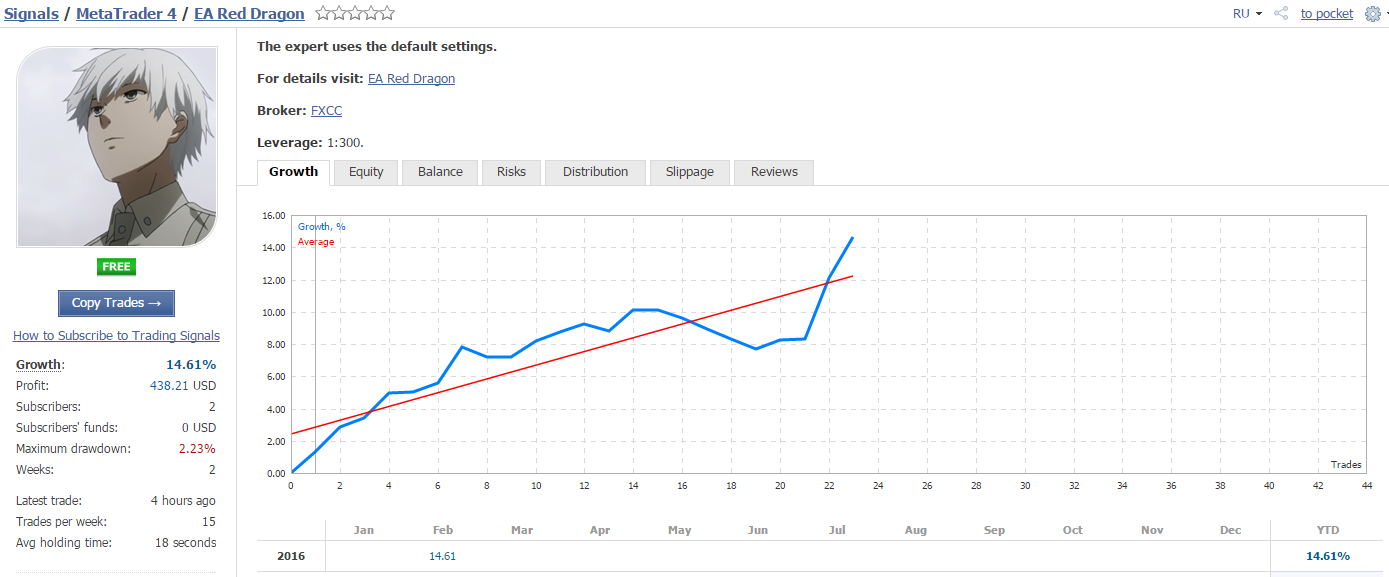Click the third rating star

(355, 14)
